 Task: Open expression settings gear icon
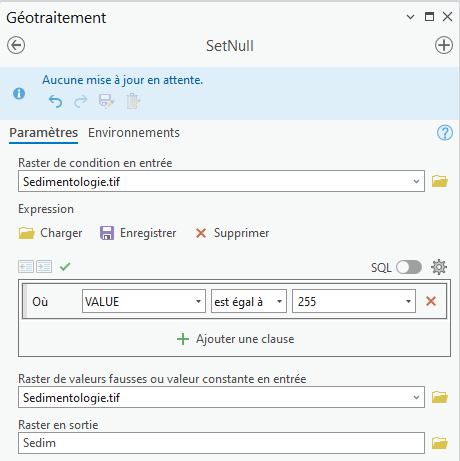[x=439, y=267]
